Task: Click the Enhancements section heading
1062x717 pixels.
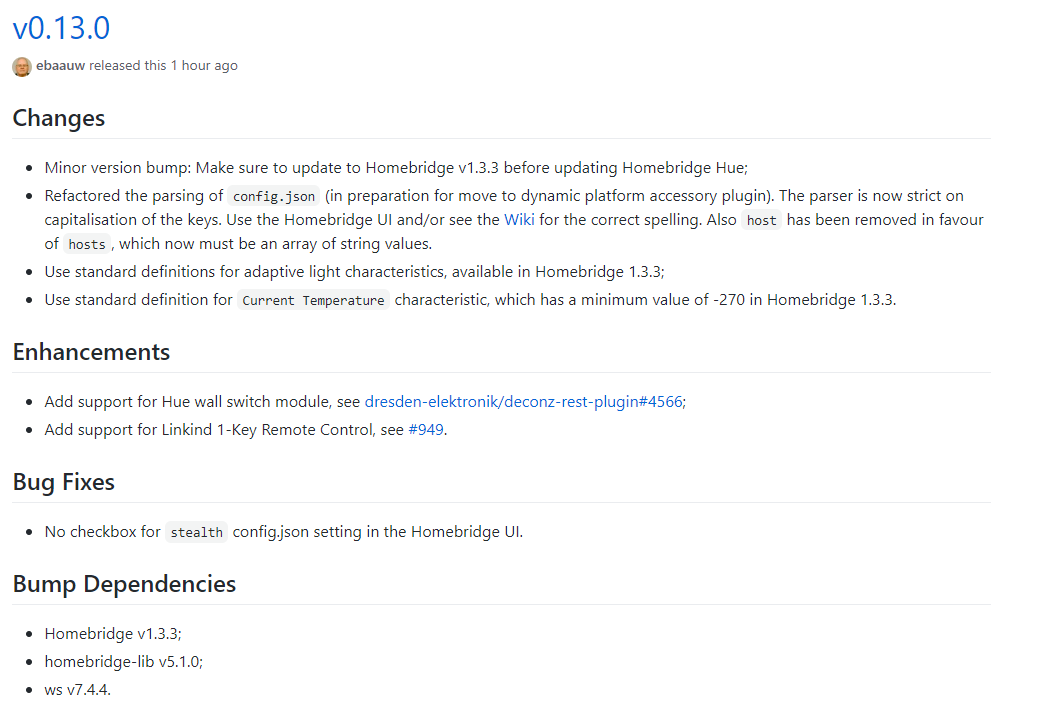Action: pyautogui.click(x=91, y=352)
